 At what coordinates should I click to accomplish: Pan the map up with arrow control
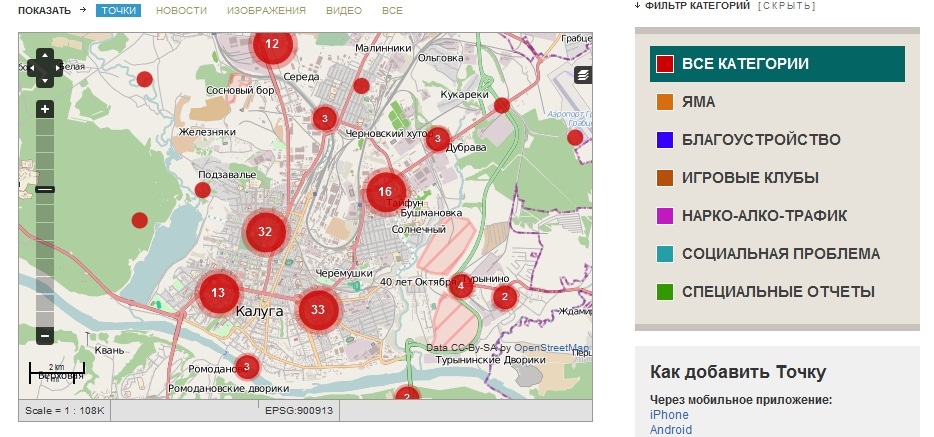(45, 56)
